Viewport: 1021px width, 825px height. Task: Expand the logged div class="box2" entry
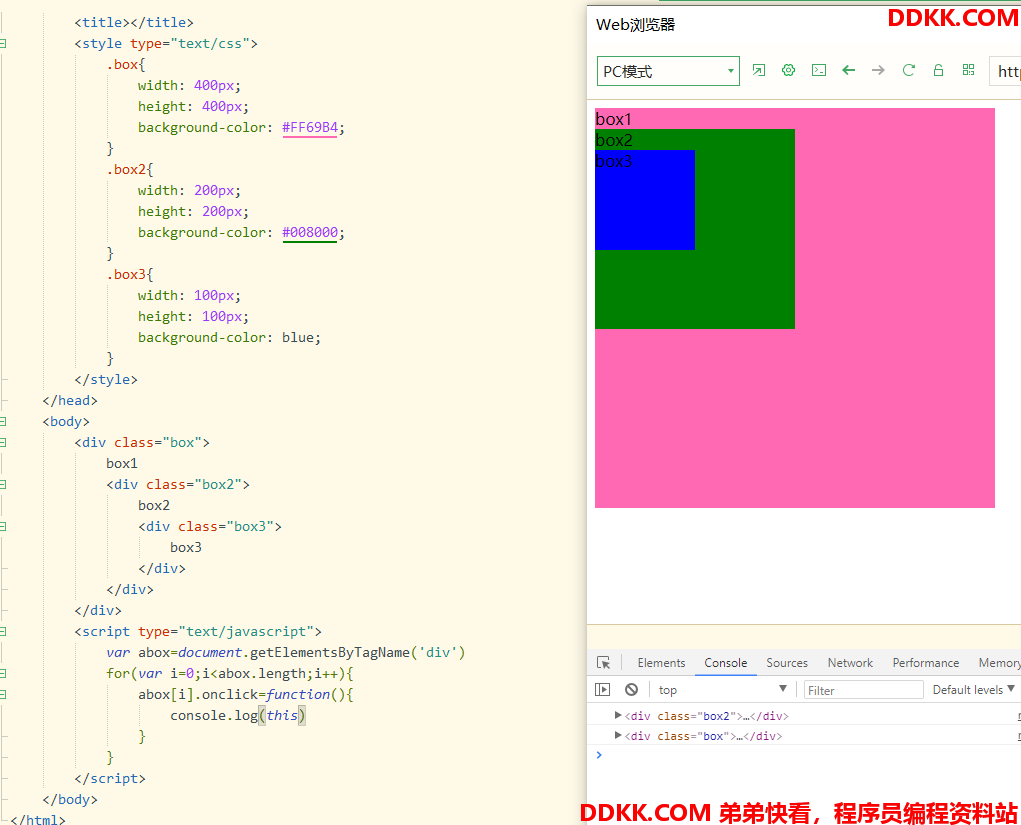(618, 716)
